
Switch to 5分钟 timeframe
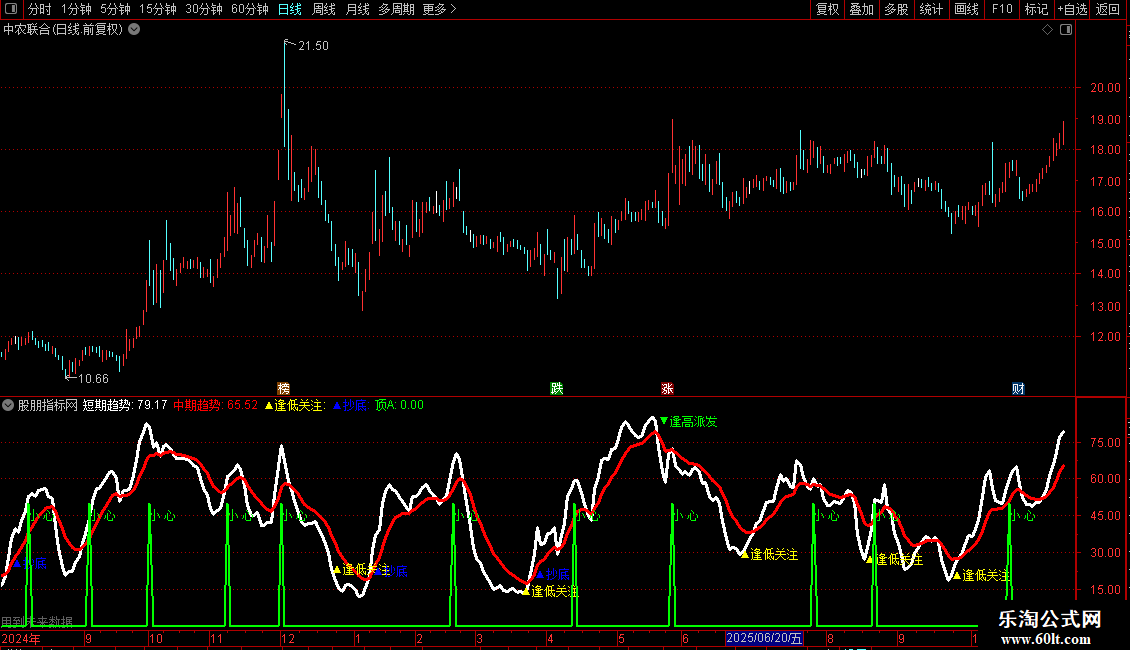[x=115, y=9]
